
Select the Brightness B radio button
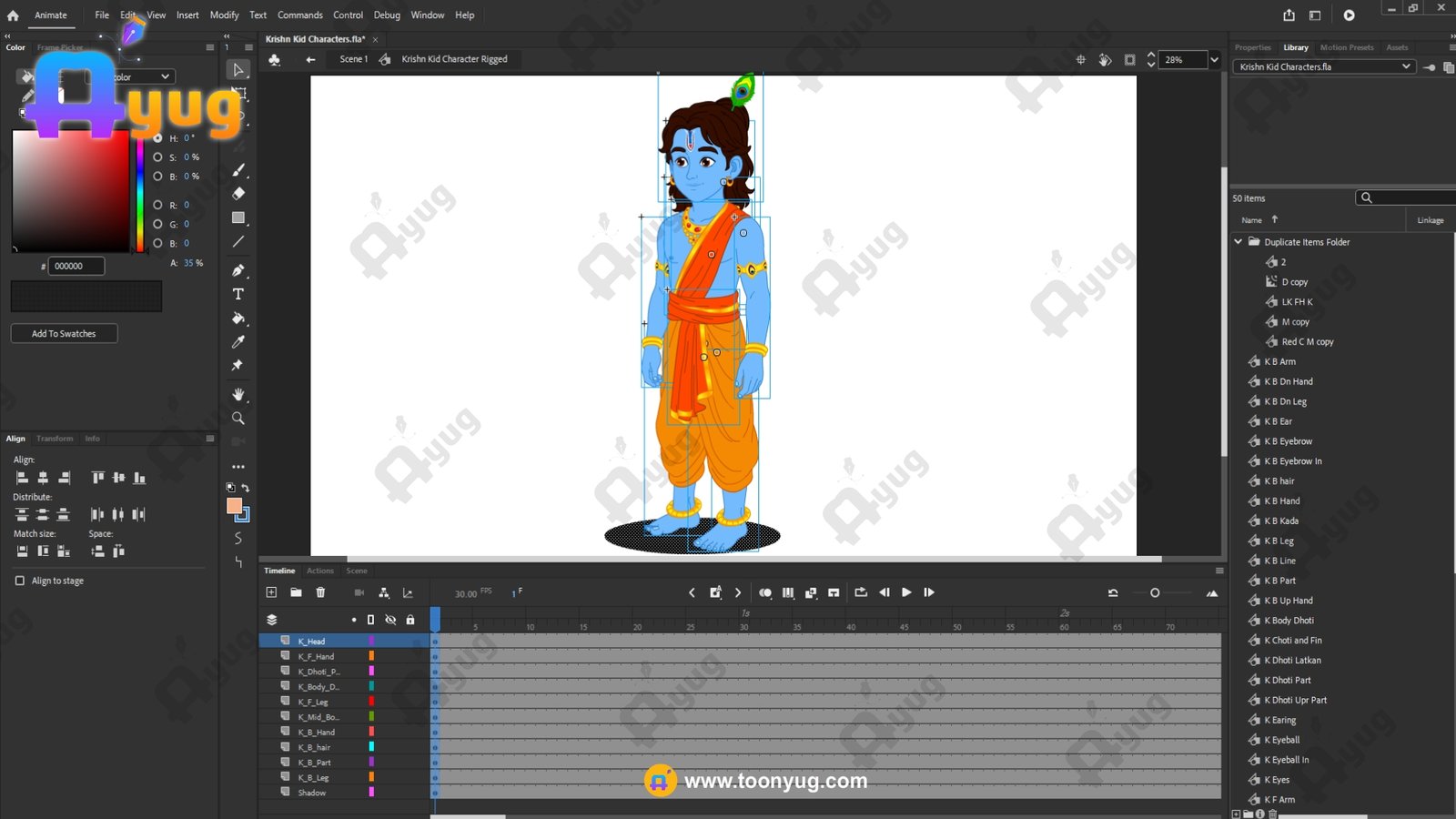(157, 177)
